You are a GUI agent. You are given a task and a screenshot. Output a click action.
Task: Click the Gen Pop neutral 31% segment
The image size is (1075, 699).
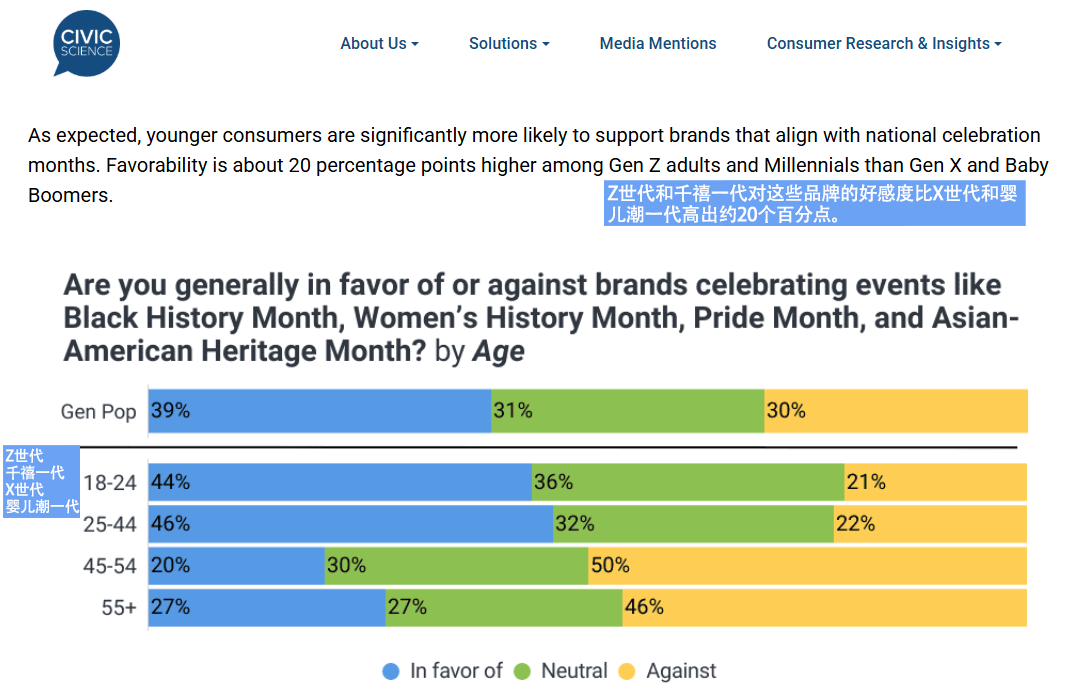click(627, 411)
